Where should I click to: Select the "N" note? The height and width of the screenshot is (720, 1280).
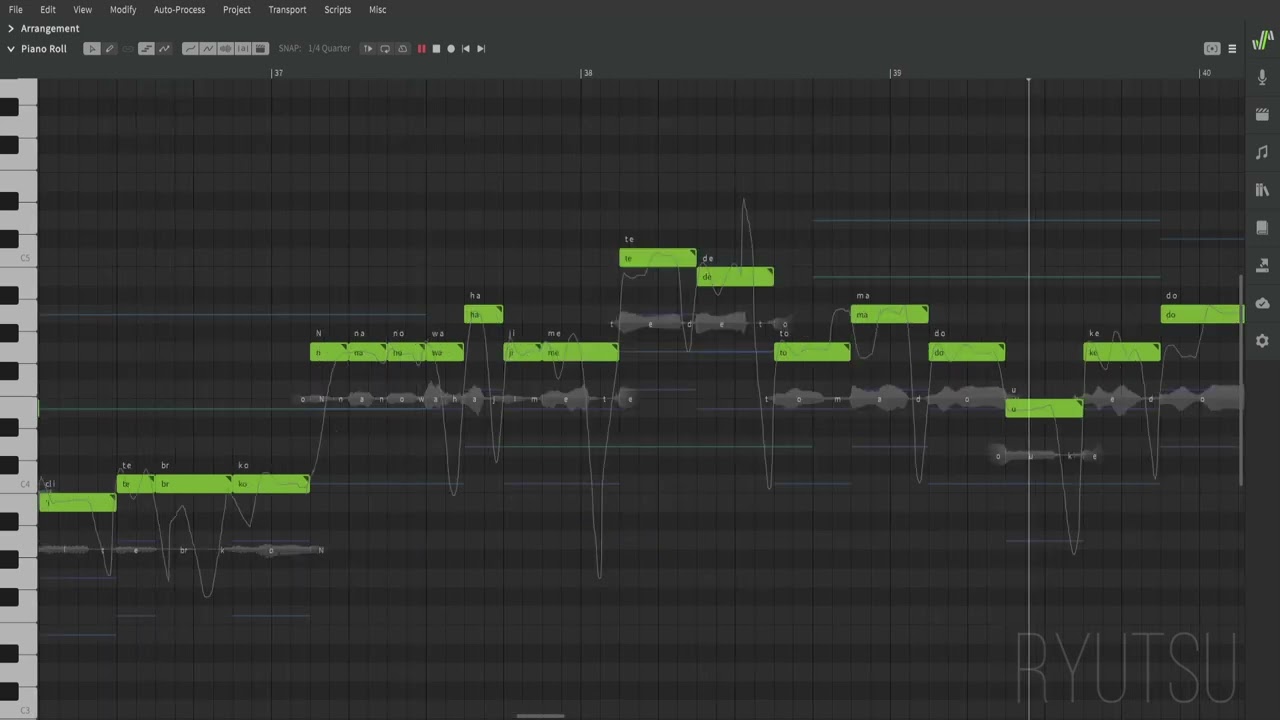tap(329, 352)
